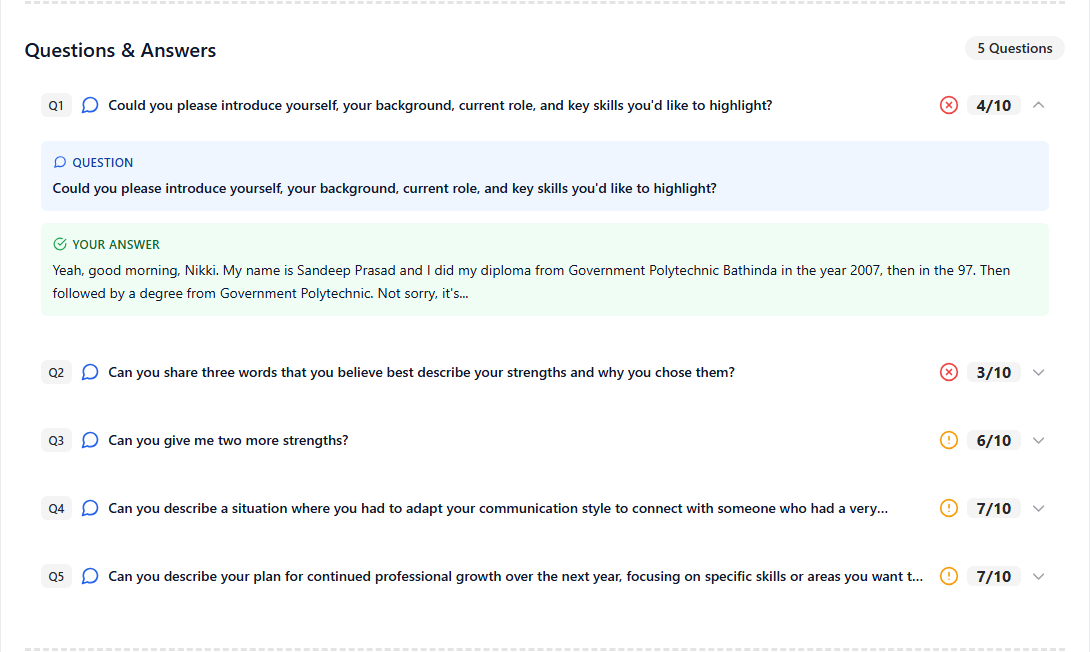Open the 'two more strengths' question row

pyautogui.click(x=228, y=440)
